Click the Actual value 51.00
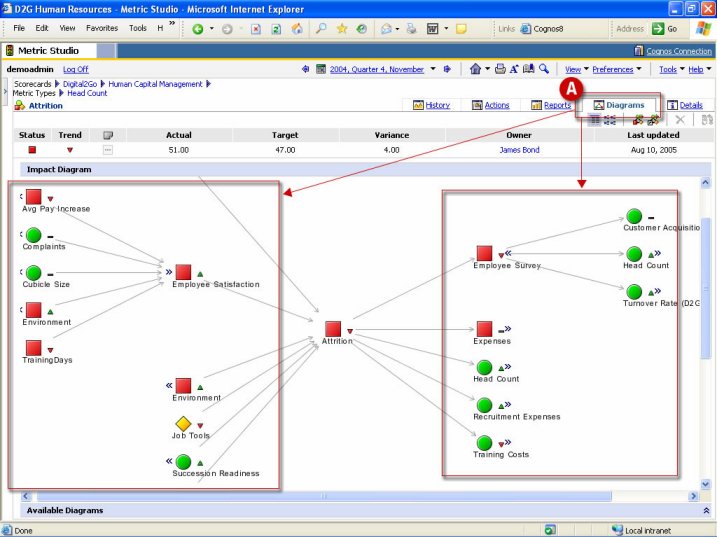The height and width of the screenshot is (537, 717). click(x=178, y=150)
